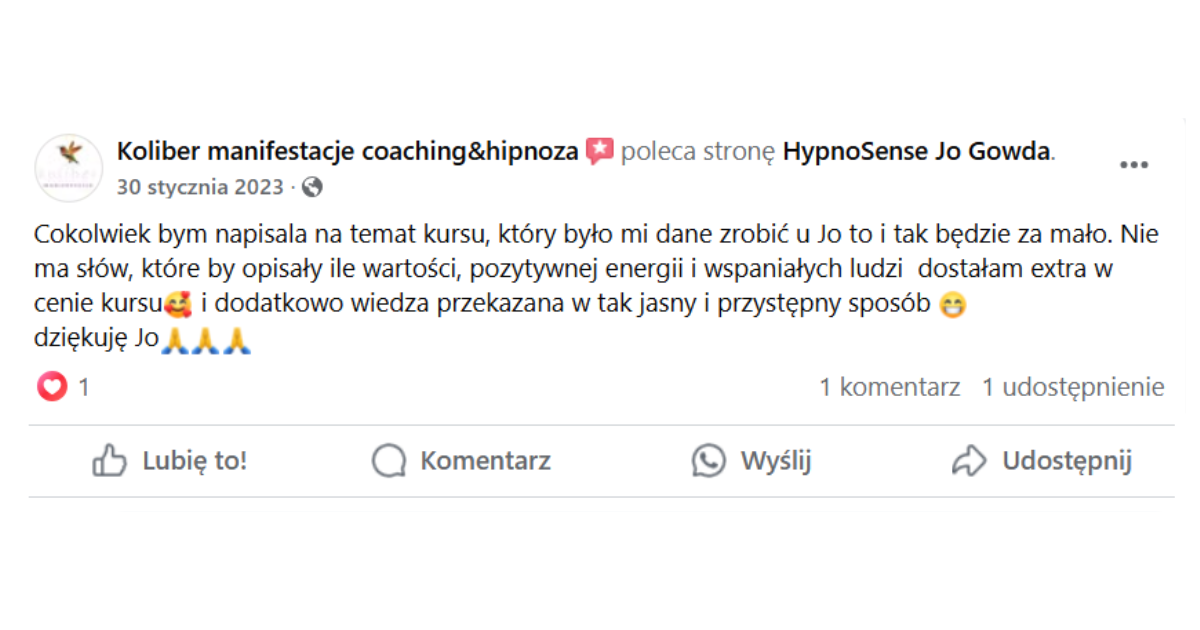Click the grinning emoji after sposób
The height and width of the screenshot is (630, 1200).
point(954,305)
